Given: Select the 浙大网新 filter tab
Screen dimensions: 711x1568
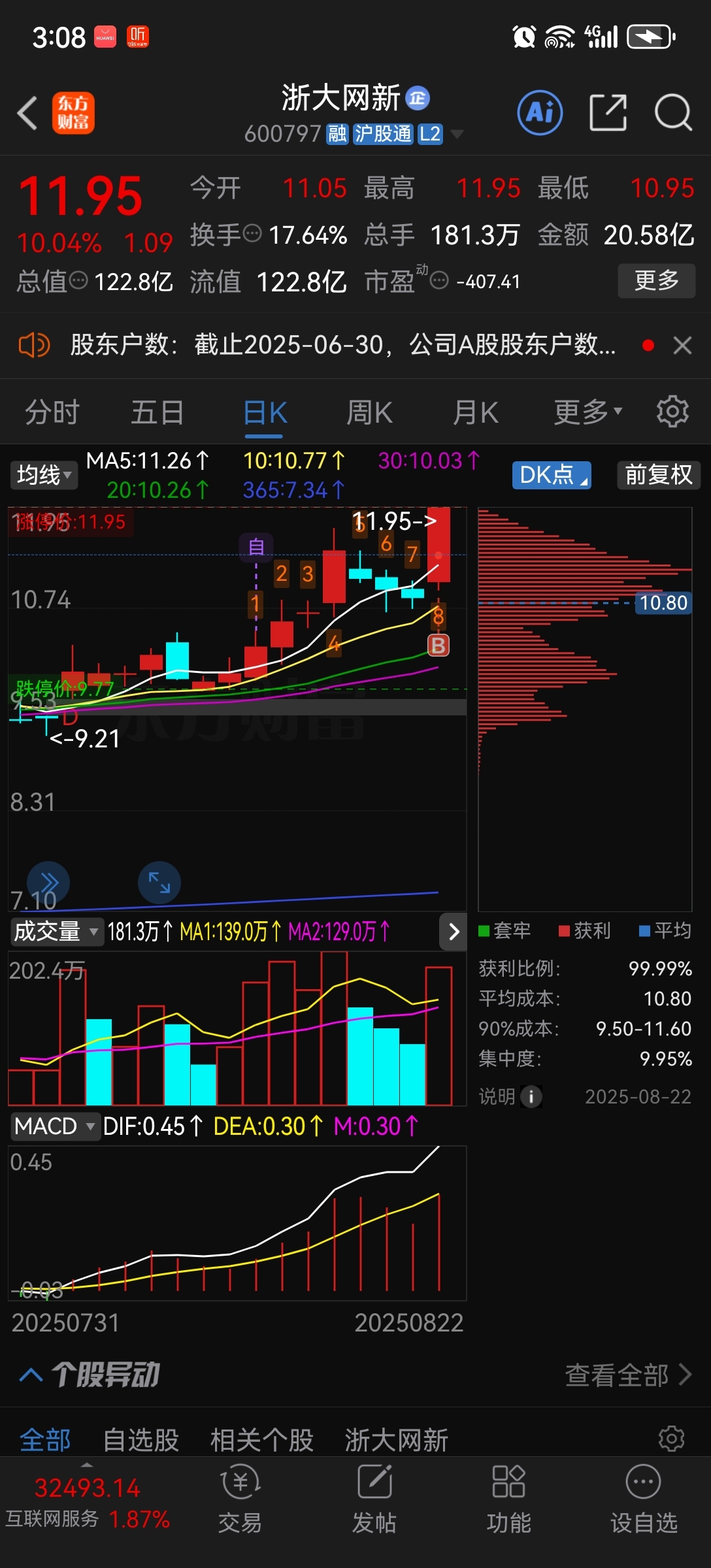Looking at the screenshot, I should coord(397,1440).
